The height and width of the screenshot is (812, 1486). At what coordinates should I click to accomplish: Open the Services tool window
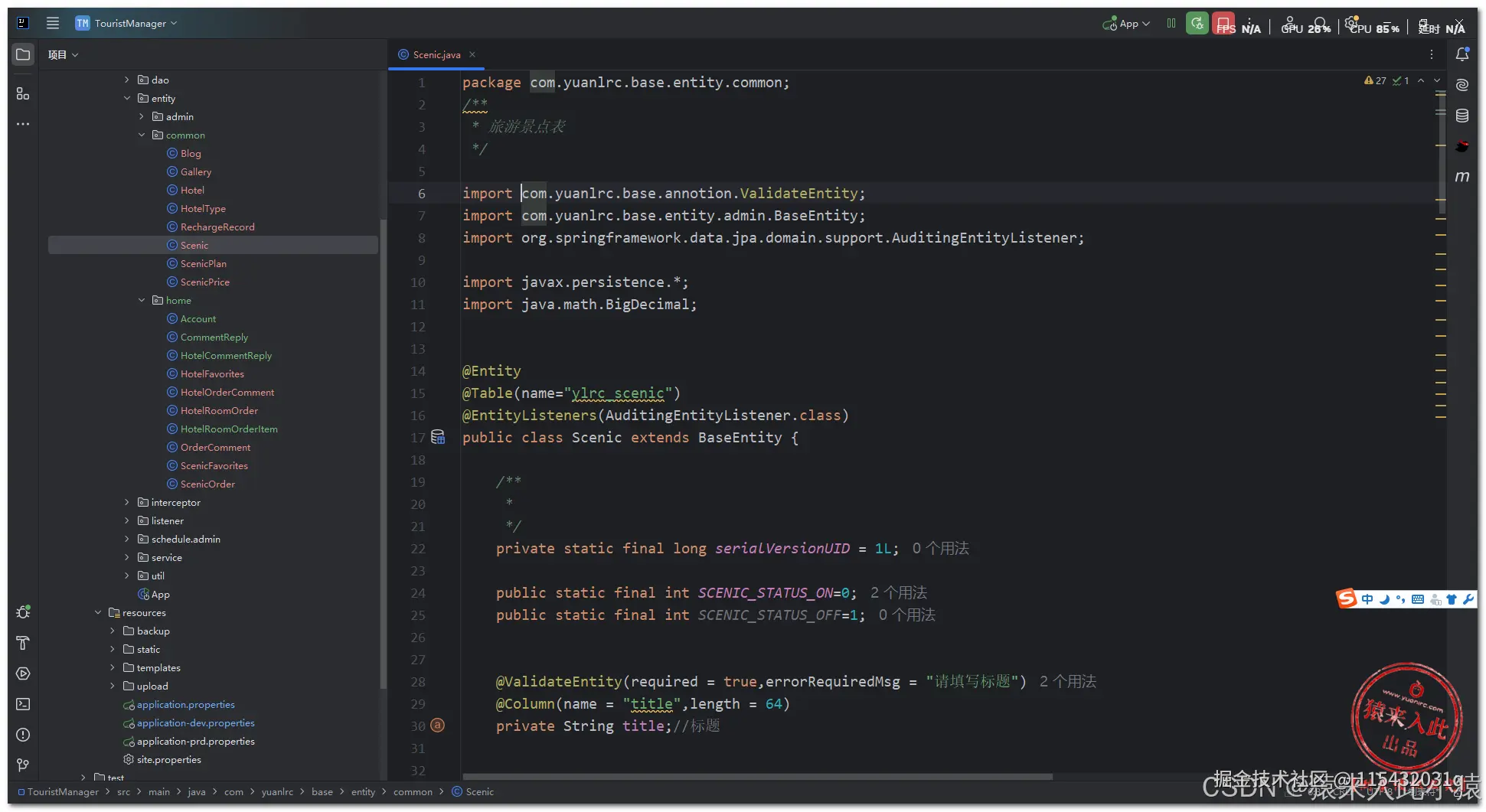(23, 673)
